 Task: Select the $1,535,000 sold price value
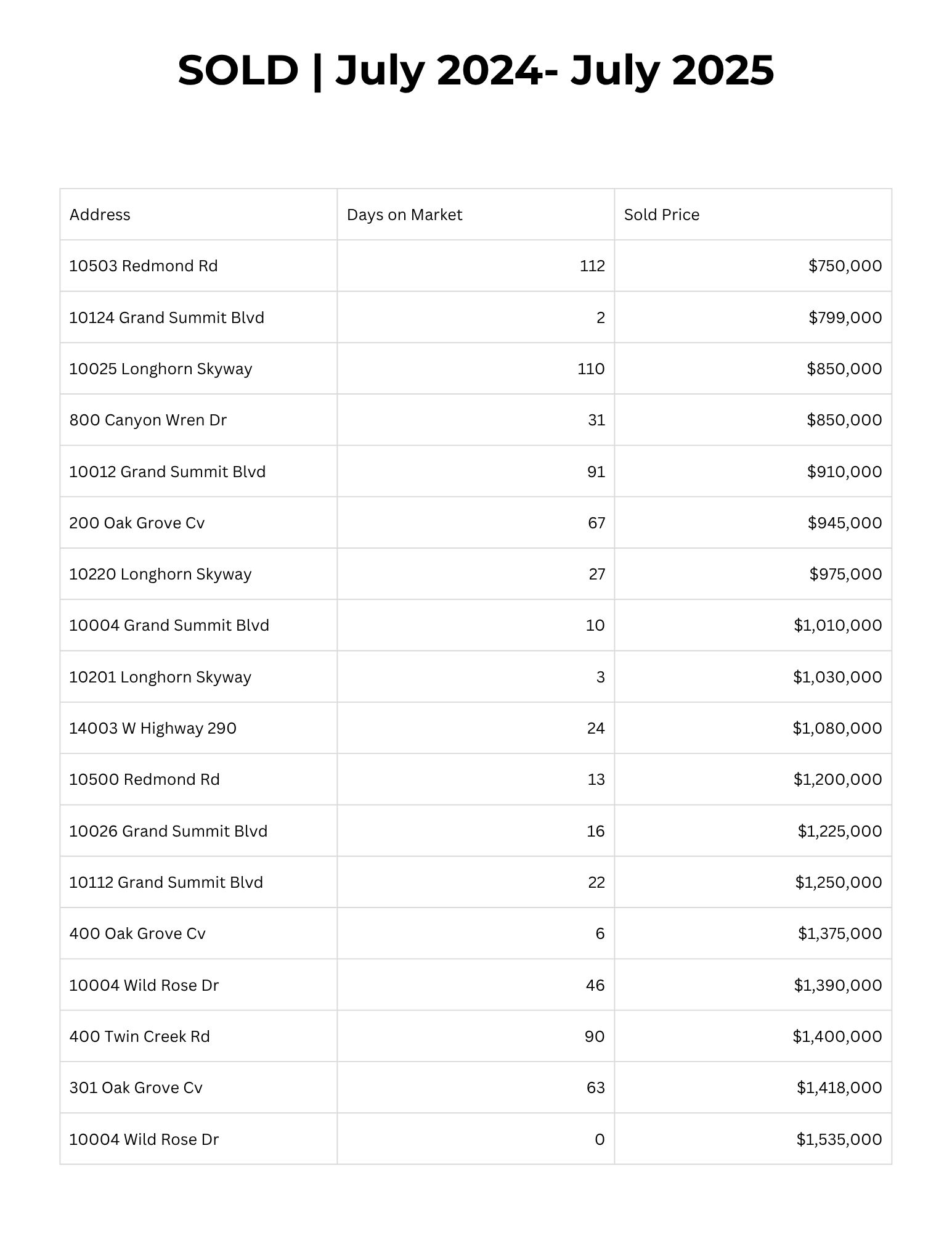tap(839, 1139)
